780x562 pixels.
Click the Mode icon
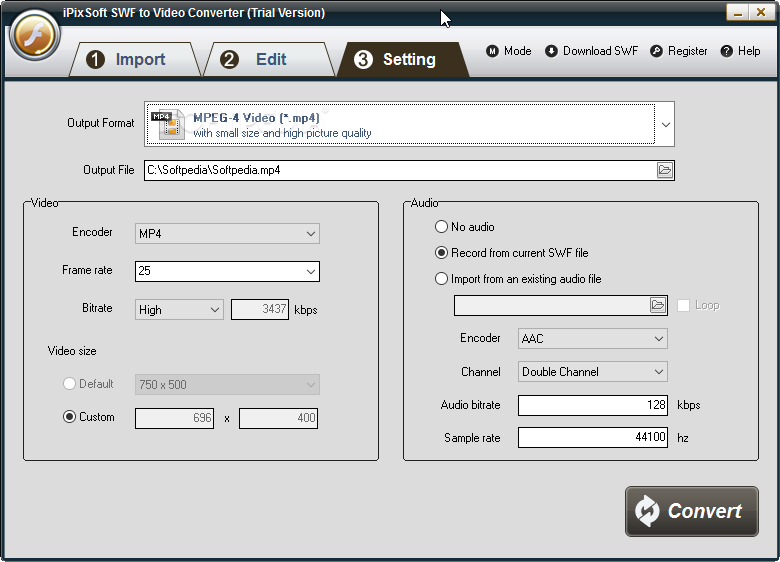click(x=492, y=51)
